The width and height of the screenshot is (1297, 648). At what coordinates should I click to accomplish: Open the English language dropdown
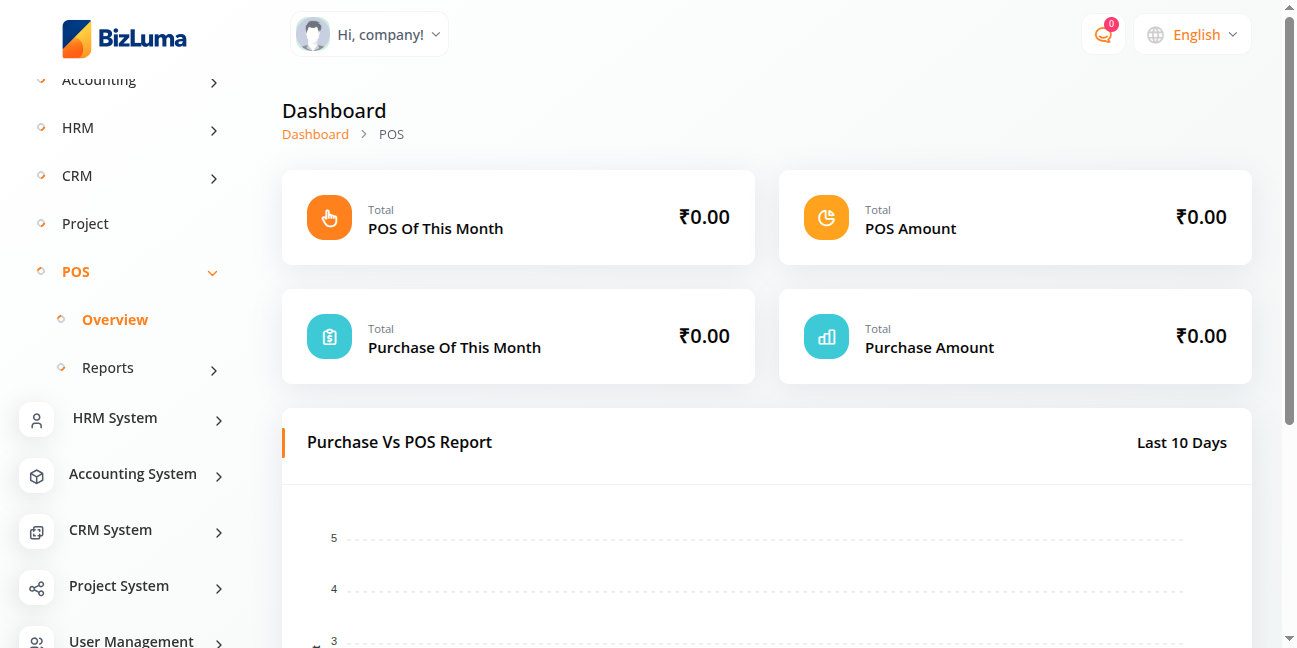click(x=1193, y=35)
